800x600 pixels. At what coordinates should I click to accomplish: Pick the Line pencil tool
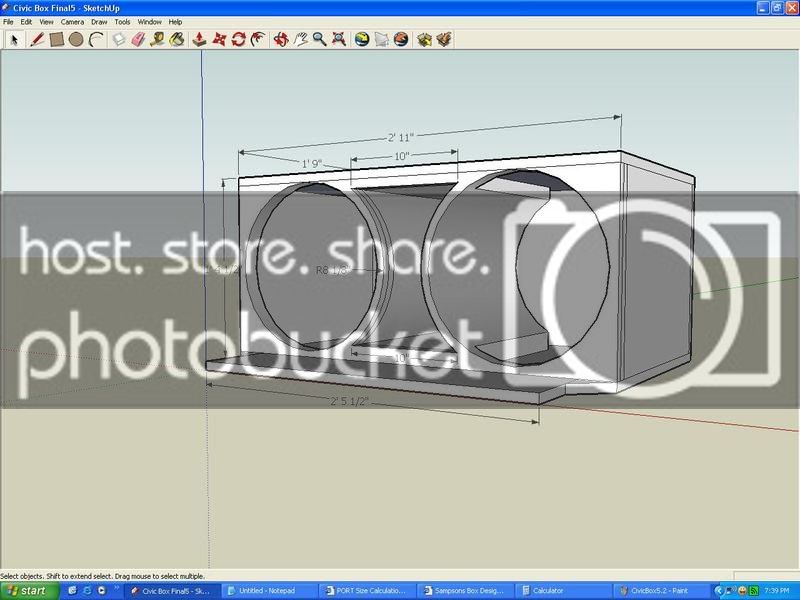pyautogui.click(x=37, y=39)
